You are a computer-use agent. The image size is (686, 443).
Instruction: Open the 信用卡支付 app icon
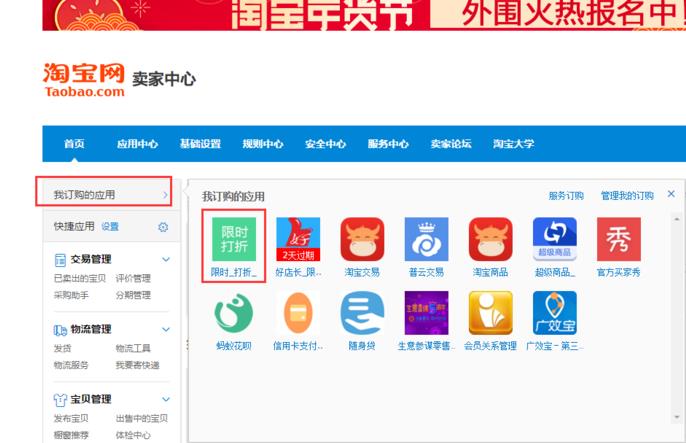point(298,313)
